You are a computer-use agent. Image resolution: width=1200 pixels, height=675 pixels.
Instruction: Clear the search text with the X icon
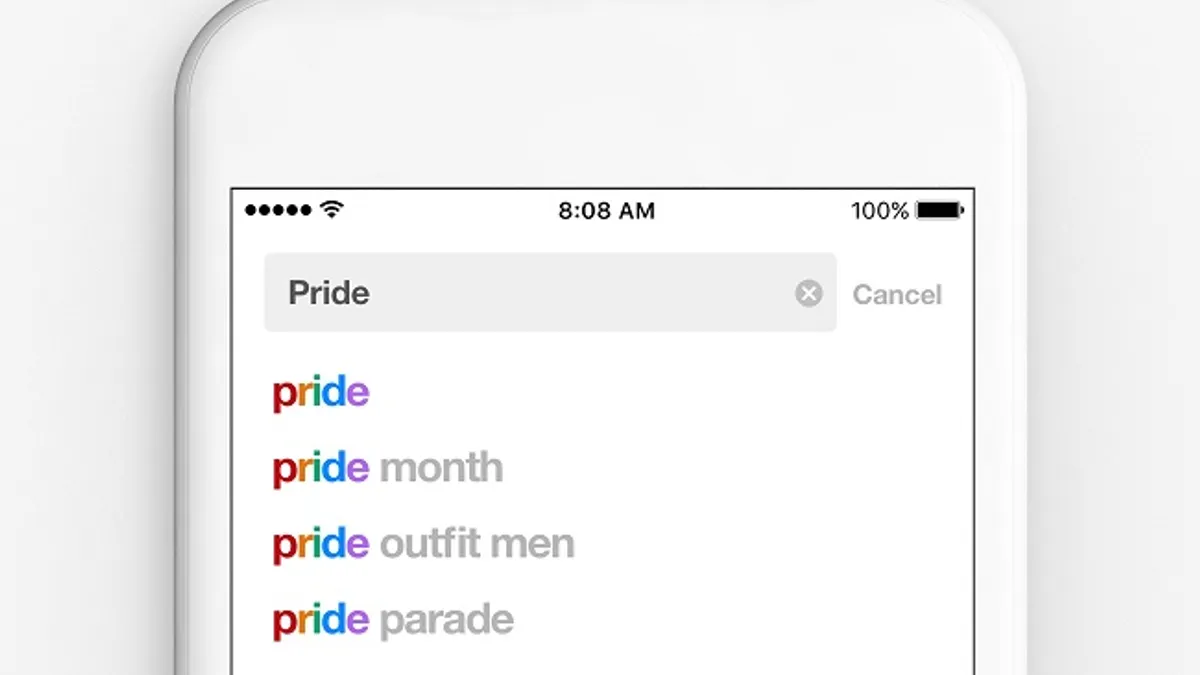pos(809,293)
